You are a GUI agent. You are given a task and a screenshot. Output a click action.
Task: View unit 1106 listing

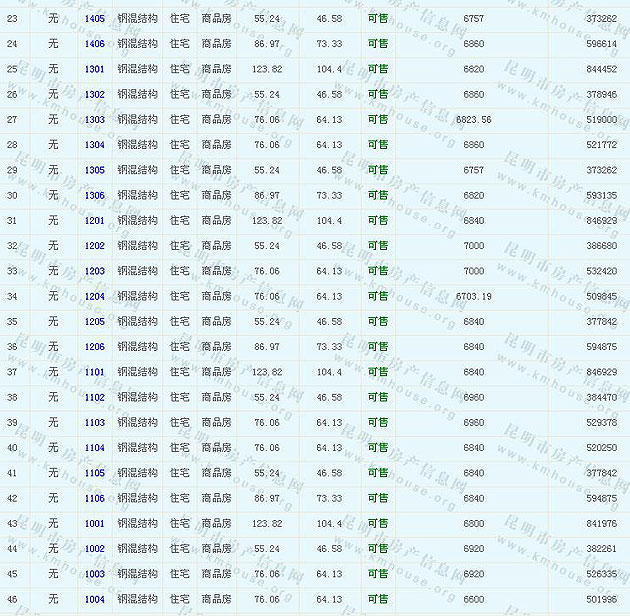coord(94,498)
